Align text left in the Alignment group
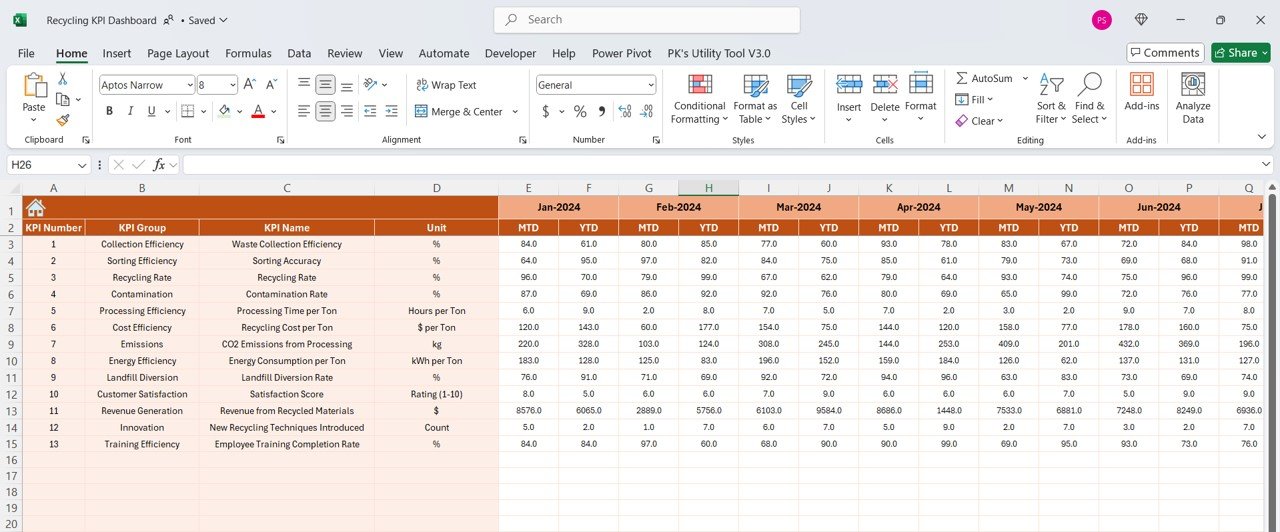This screenshot has width=1280, height=532. [x=304, y=111]
